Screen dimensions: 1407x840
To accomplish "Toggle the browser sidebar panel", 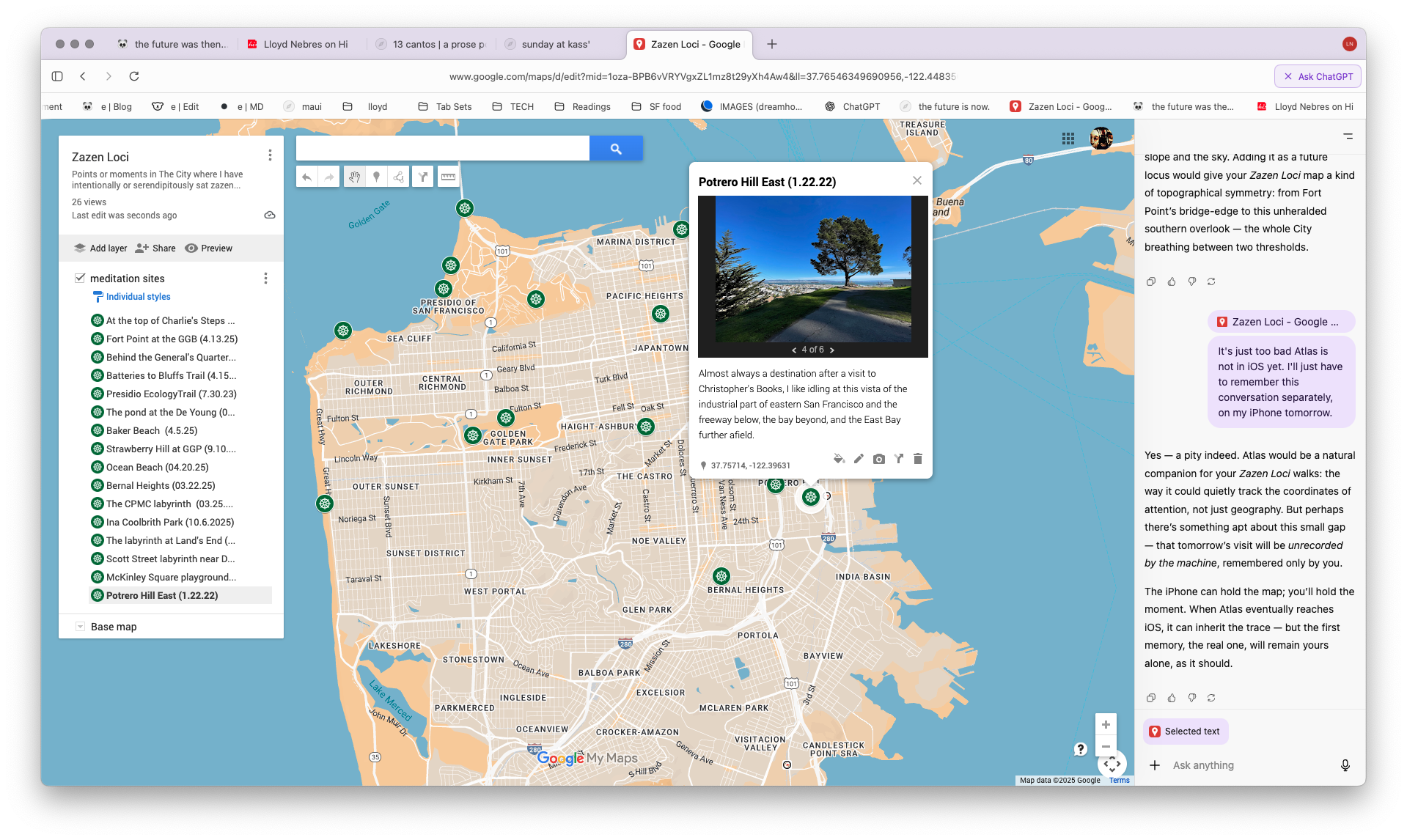I will [57, 76].
